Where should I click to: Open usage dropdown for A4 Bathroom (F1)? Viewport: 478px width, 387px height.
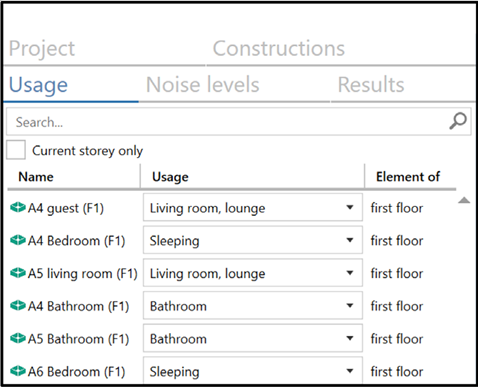(x=253, y=305)
